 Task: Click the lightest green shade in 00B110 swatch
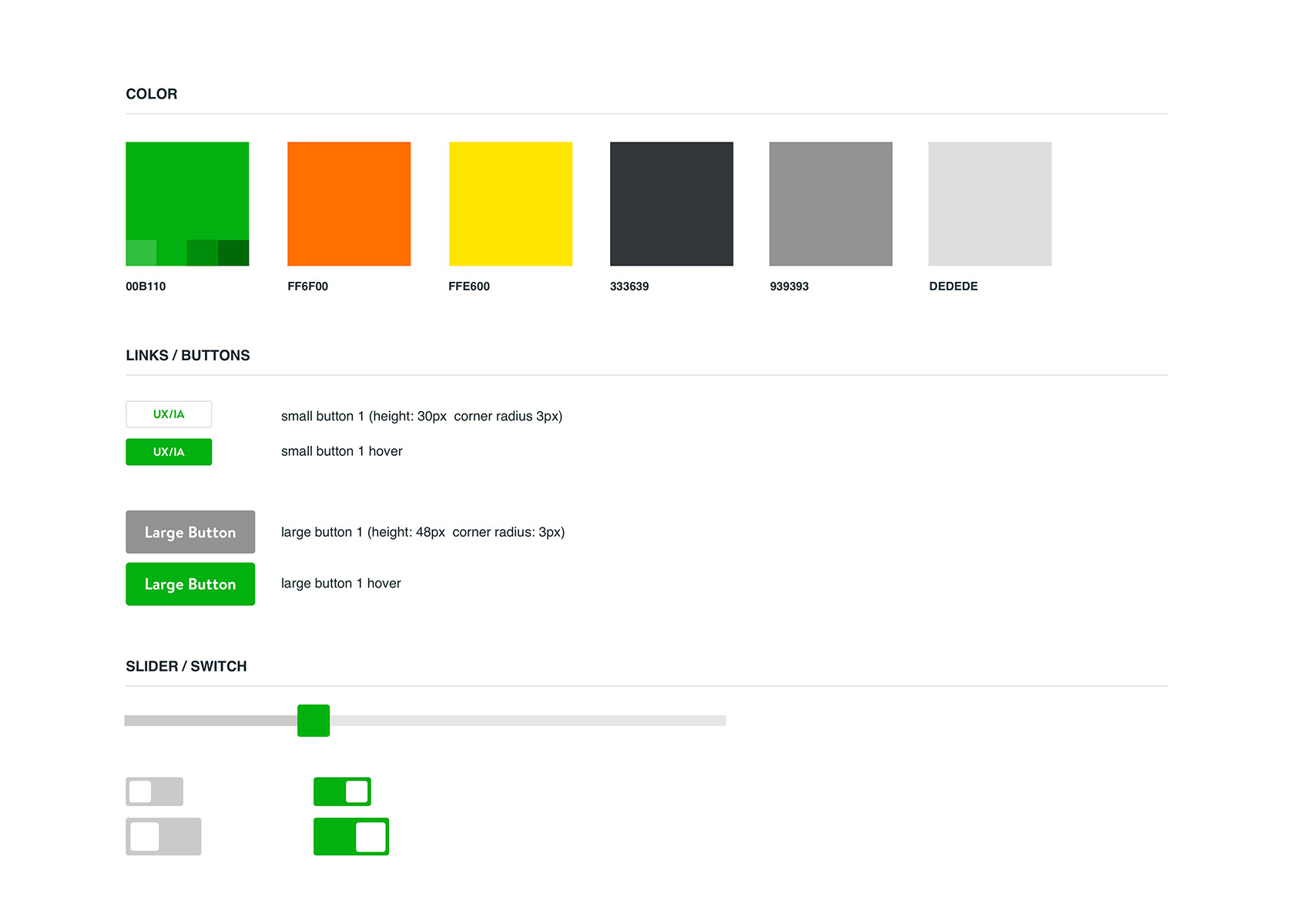tap(141, 253)
